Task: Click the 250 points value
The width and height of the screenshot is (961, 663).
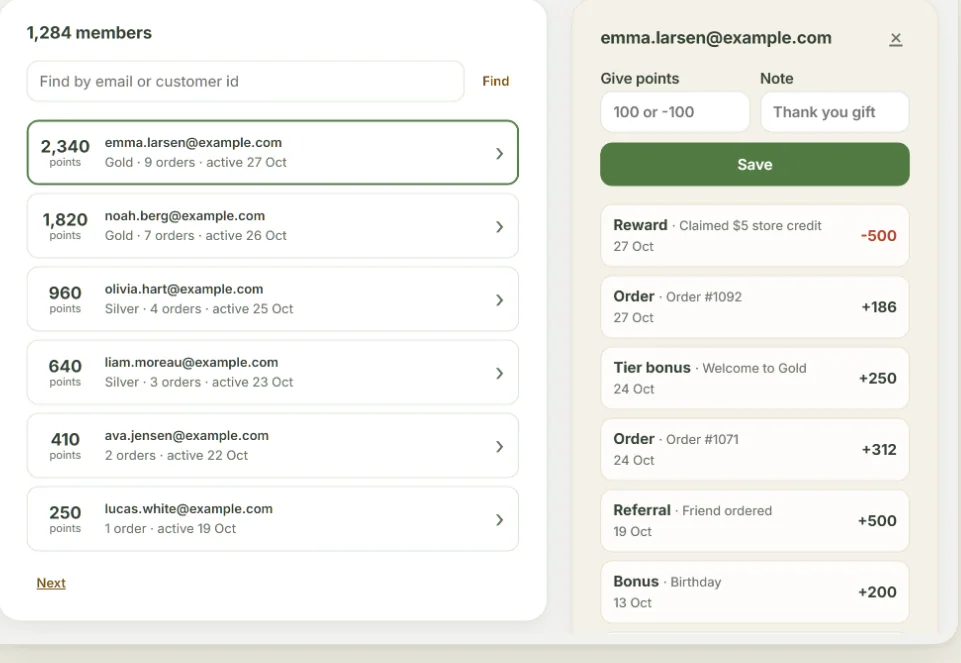Action: (x=65, y=512)
